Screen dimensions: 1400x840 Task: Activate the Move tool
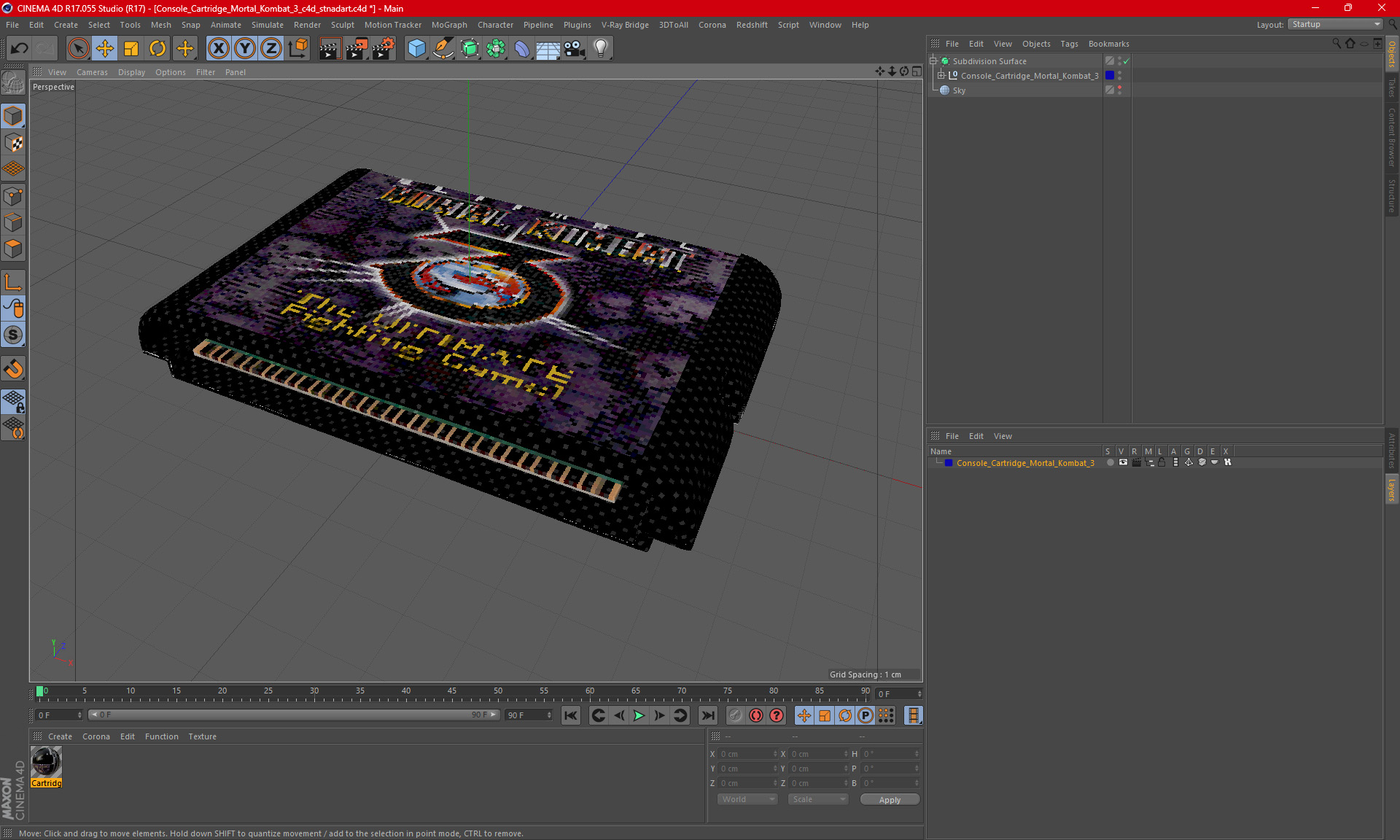[105, 49]
